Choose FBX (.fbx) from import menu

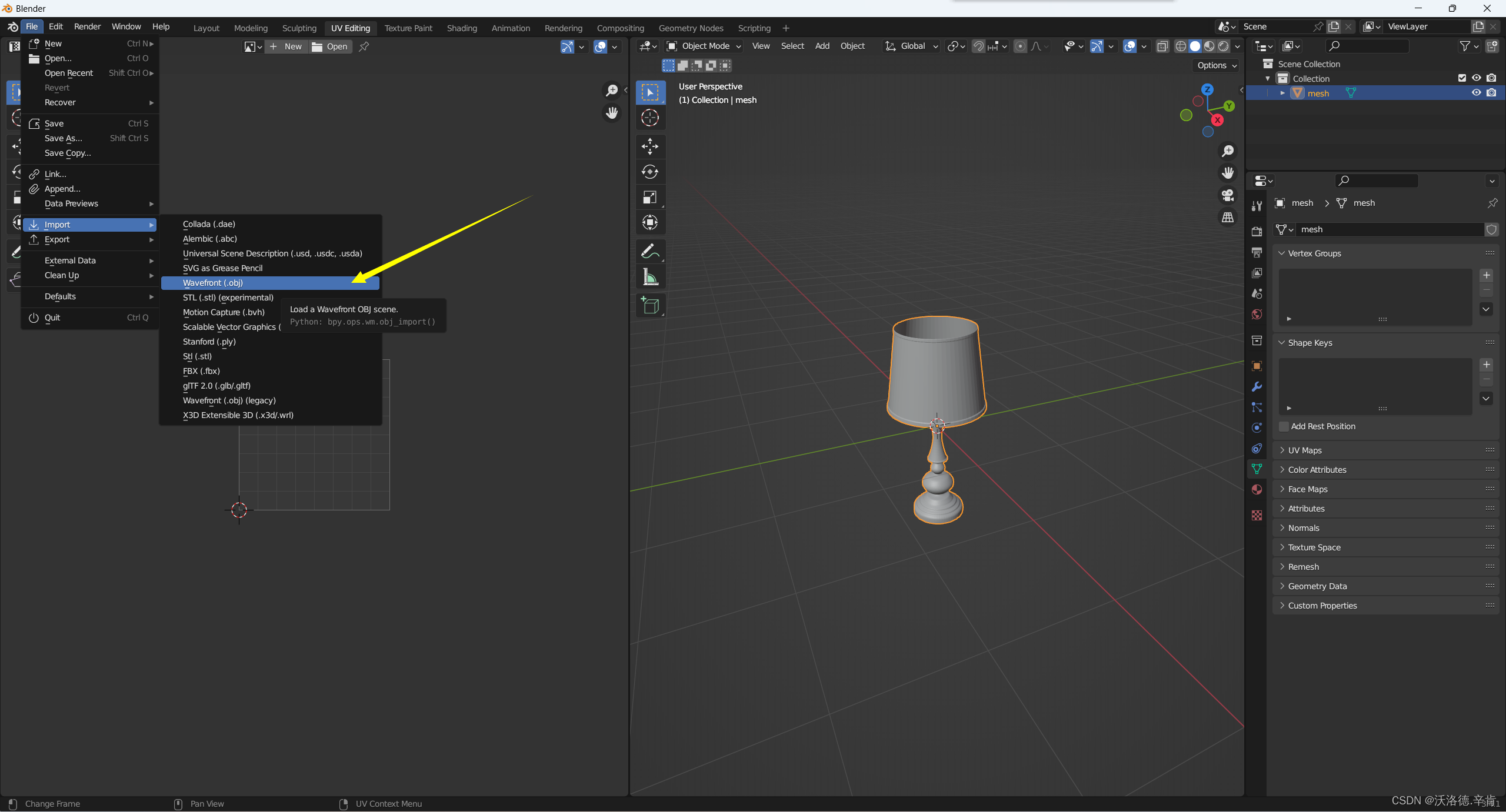point(201,371)
